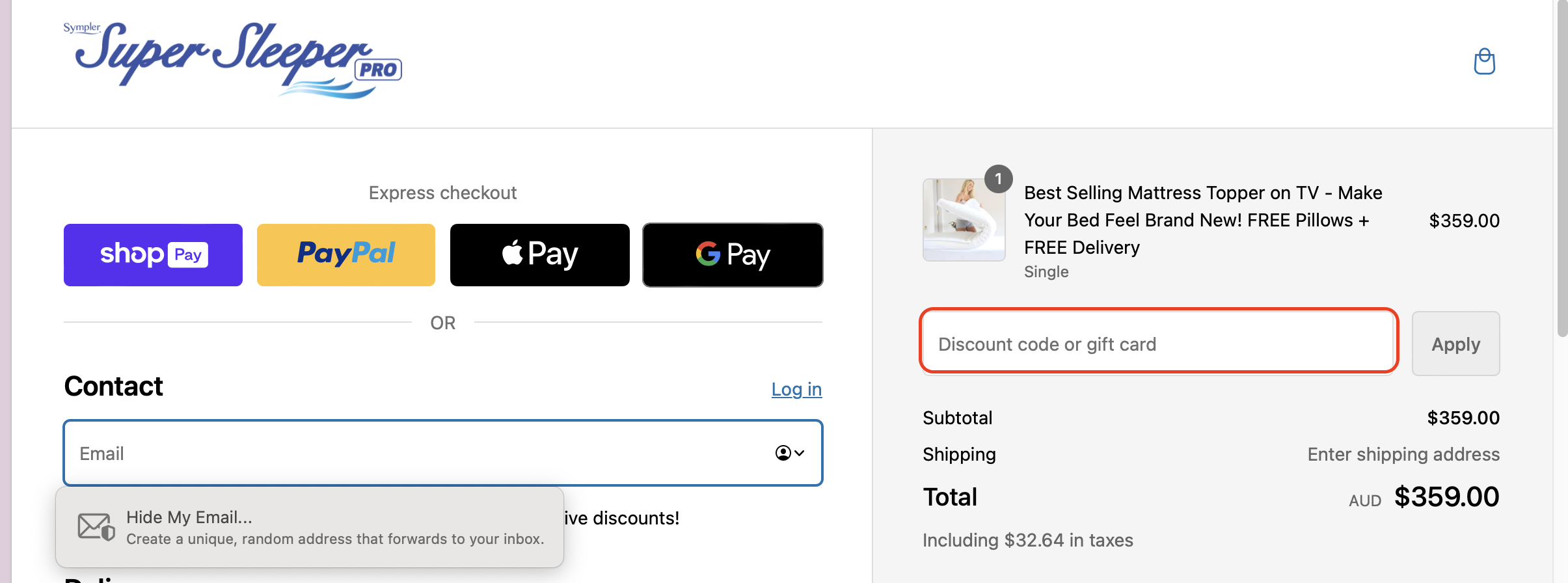Pay with the PayPal express button
Screen dimensions: 1568x583
345,254
